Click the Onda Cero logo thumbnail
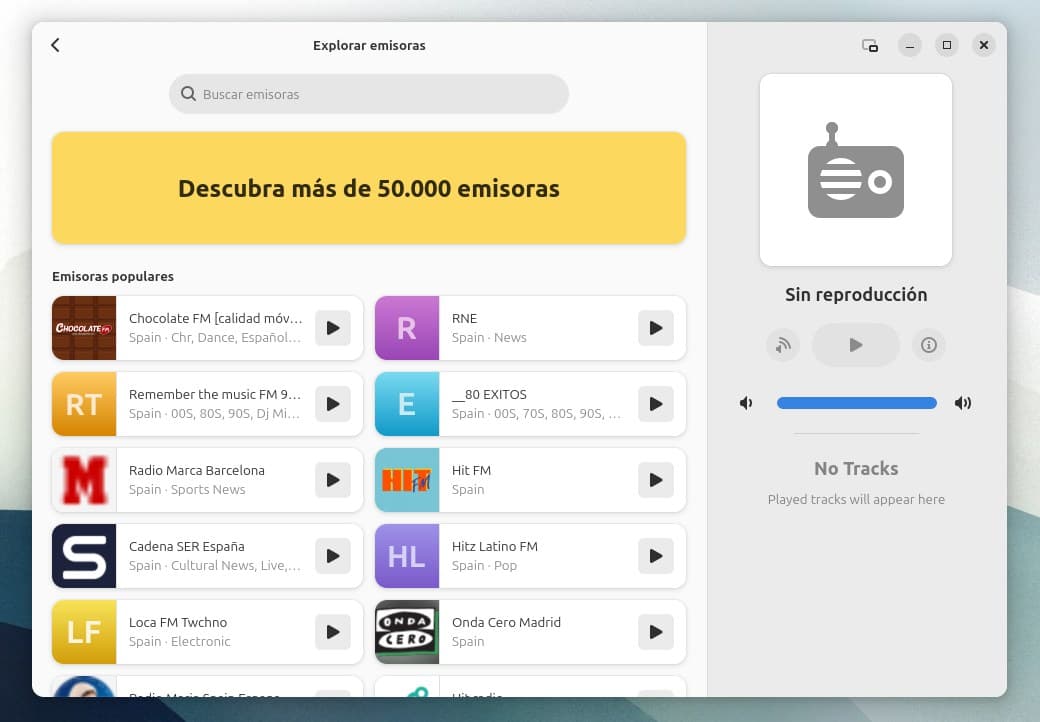 tap(407, 632)
